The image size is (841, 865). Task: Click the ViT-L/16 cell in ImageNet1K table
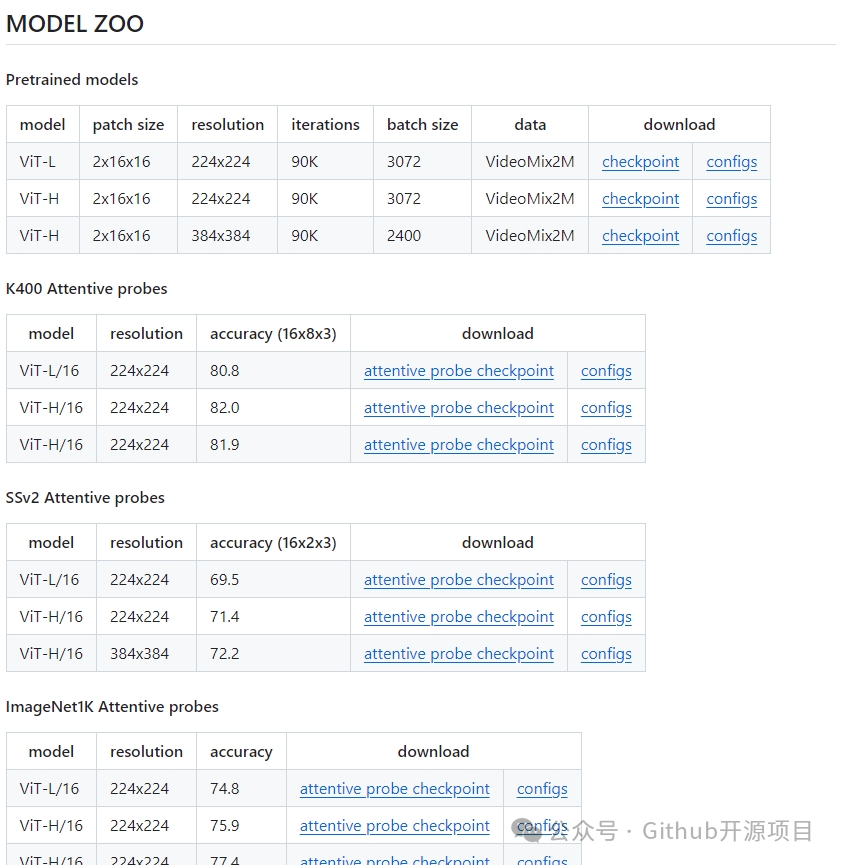click(49, 789)
